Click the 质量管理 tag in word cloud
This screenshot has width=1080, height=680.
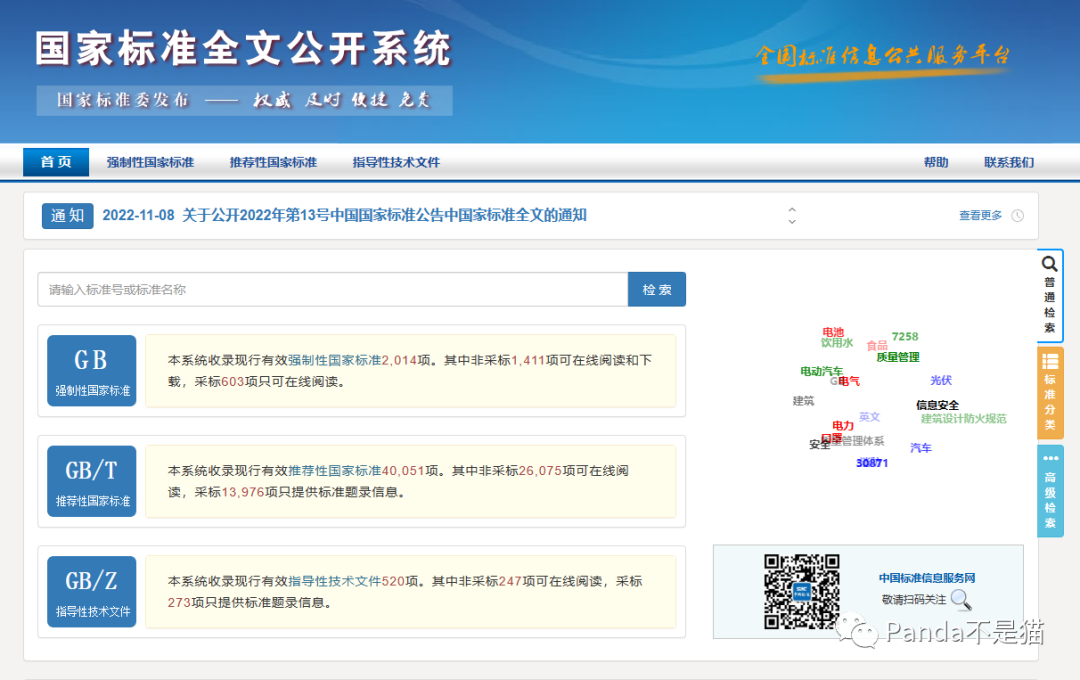[898, 357]
